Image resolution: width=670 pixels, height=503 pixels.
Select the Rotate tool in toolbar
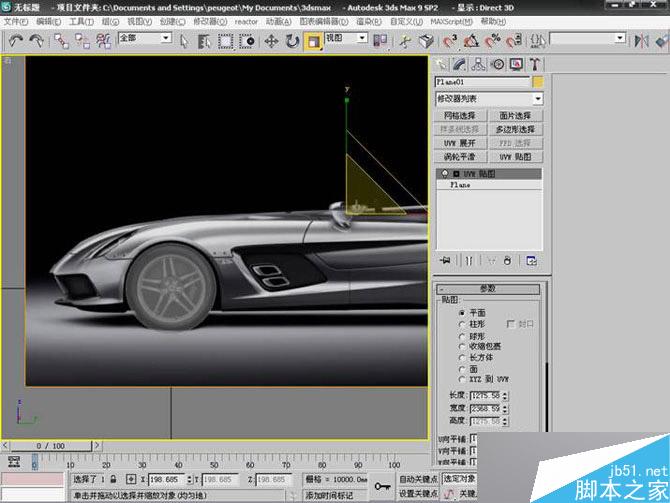tap(292, 41)
